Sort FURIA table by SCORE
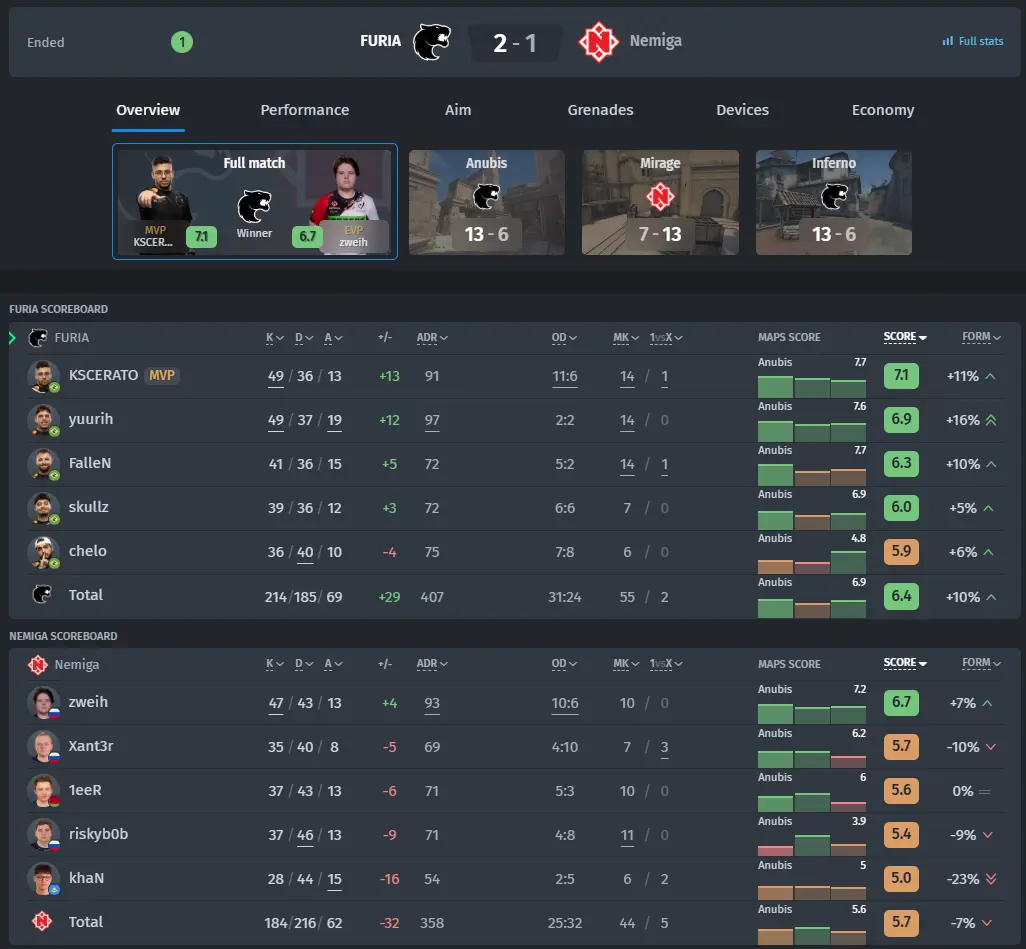 (905, 337)
